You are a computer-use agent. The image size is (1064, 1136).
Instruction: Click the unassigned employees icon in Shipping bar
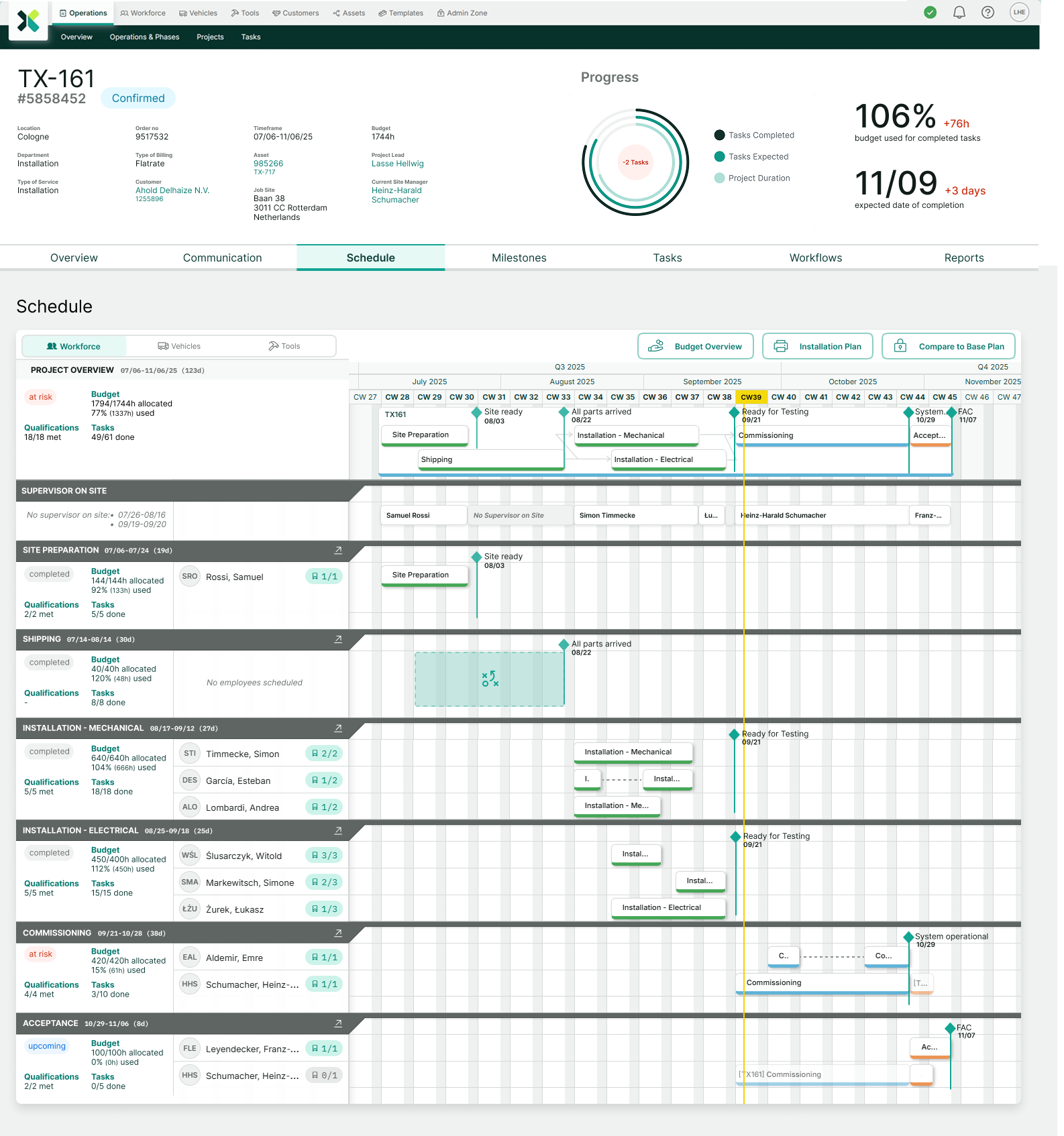tap(490, 679)
